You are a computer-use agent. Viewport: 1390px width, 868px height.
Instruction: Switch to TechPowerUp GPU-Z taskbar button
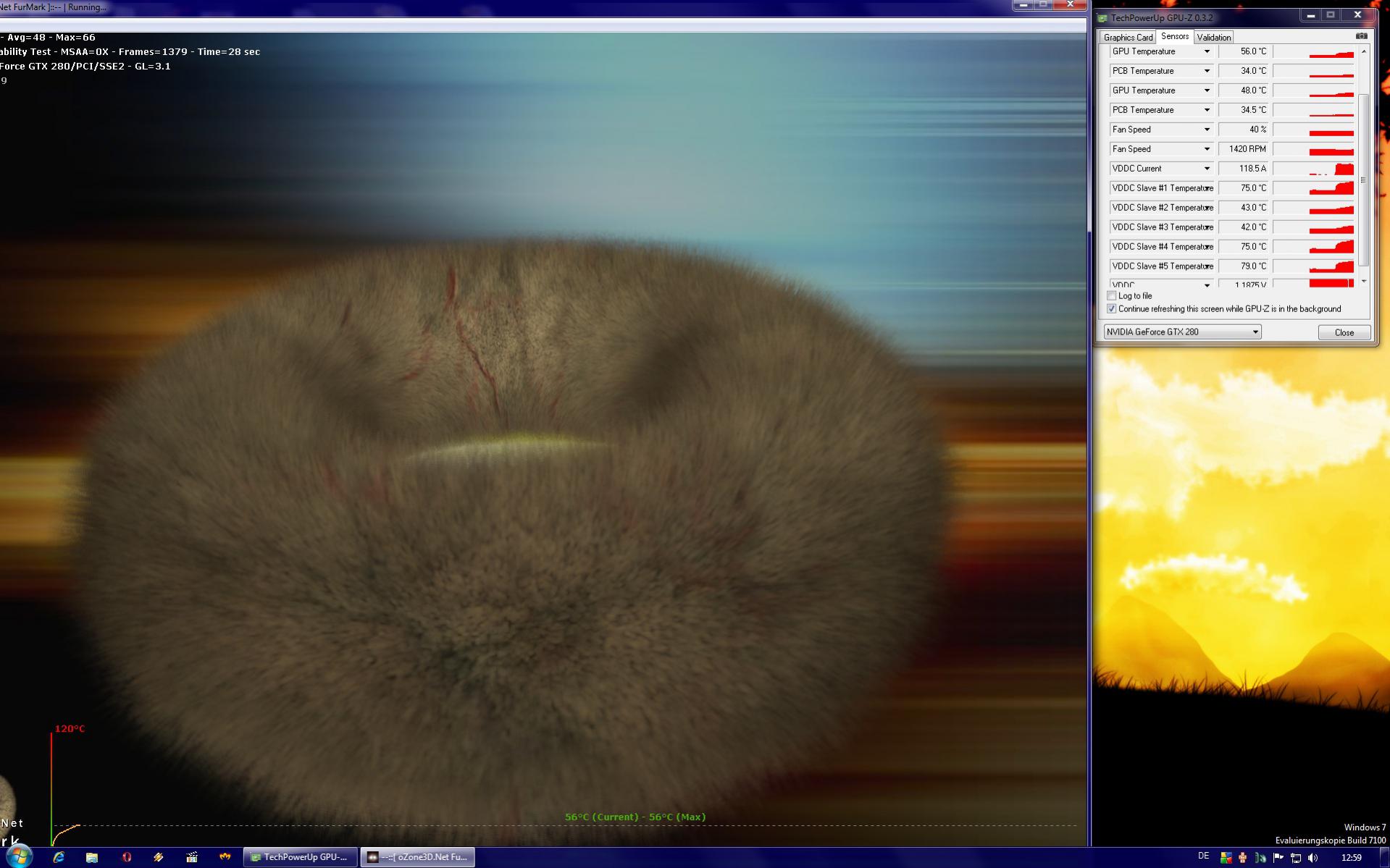[300, 857]
